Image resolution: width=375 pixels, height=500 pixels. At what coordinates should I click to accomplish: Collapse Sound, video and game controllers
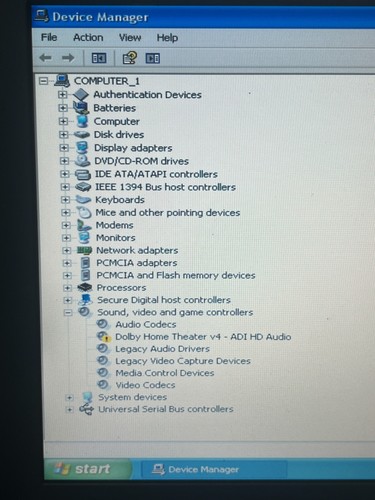tap(68, 312)
